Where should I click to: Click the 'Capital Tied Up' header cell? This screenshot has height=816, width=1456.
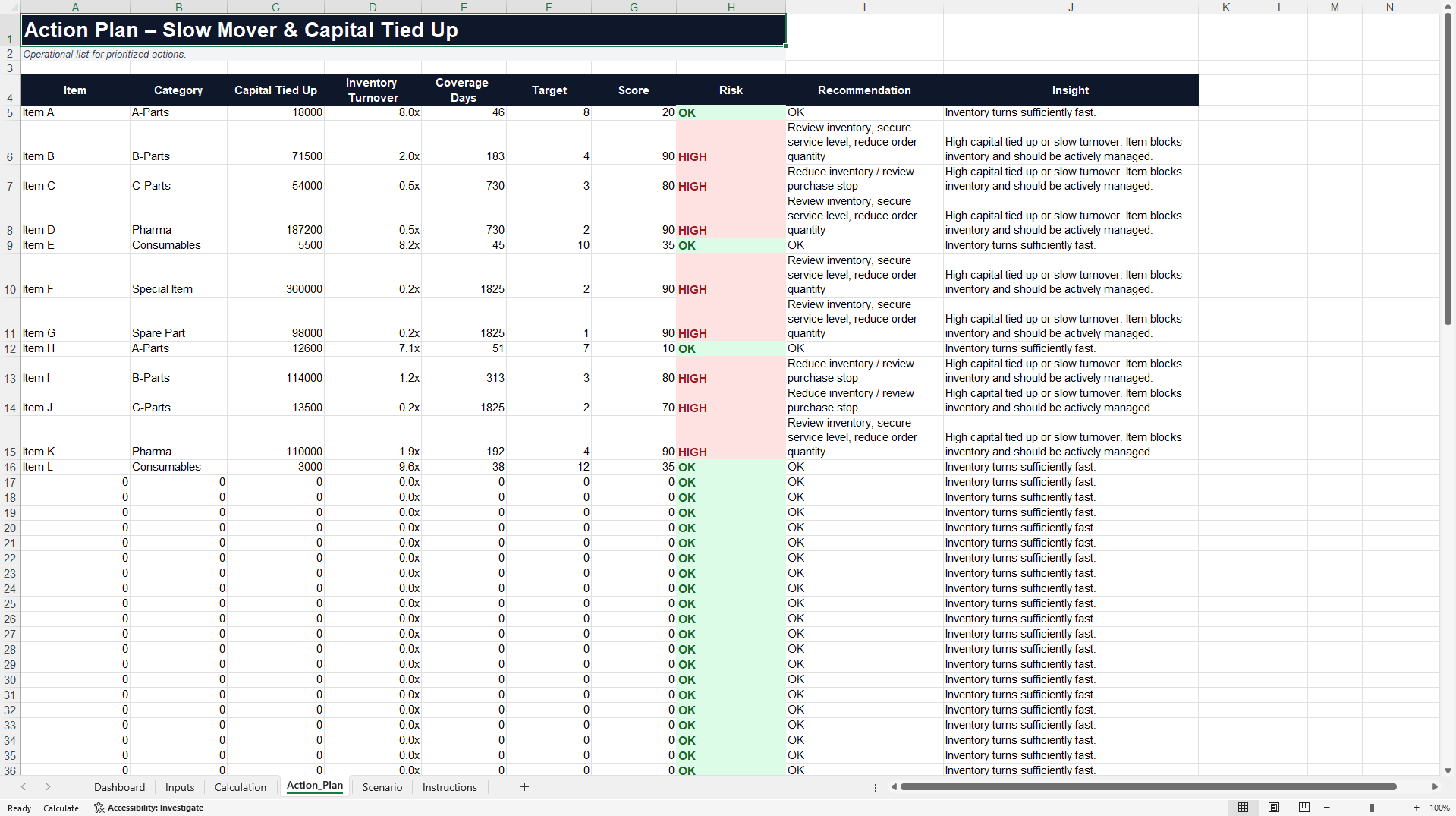tap(275, 90)
